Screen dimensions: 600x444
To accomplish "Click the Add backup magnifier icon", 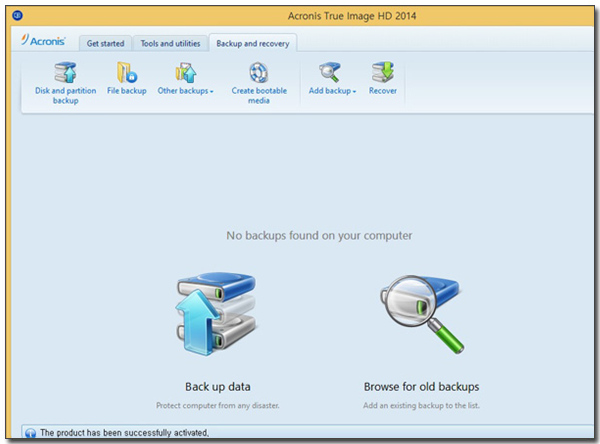I will coord(332,72).
